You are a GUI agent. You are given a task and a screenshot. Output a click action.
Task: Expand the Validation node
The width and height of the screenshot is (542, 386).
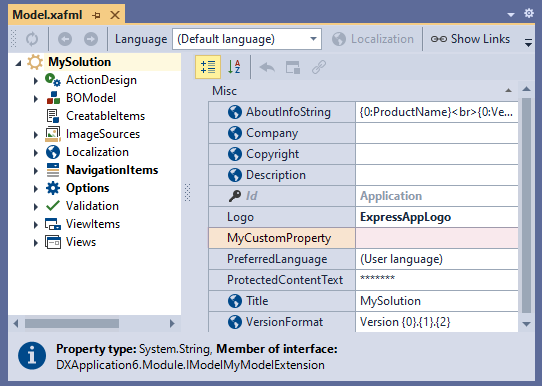tap(36, 206)
